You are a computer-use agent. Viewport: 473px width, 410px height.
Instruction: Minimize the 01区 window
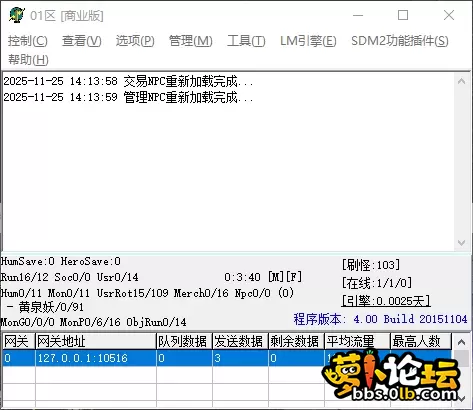pos(358,15)
